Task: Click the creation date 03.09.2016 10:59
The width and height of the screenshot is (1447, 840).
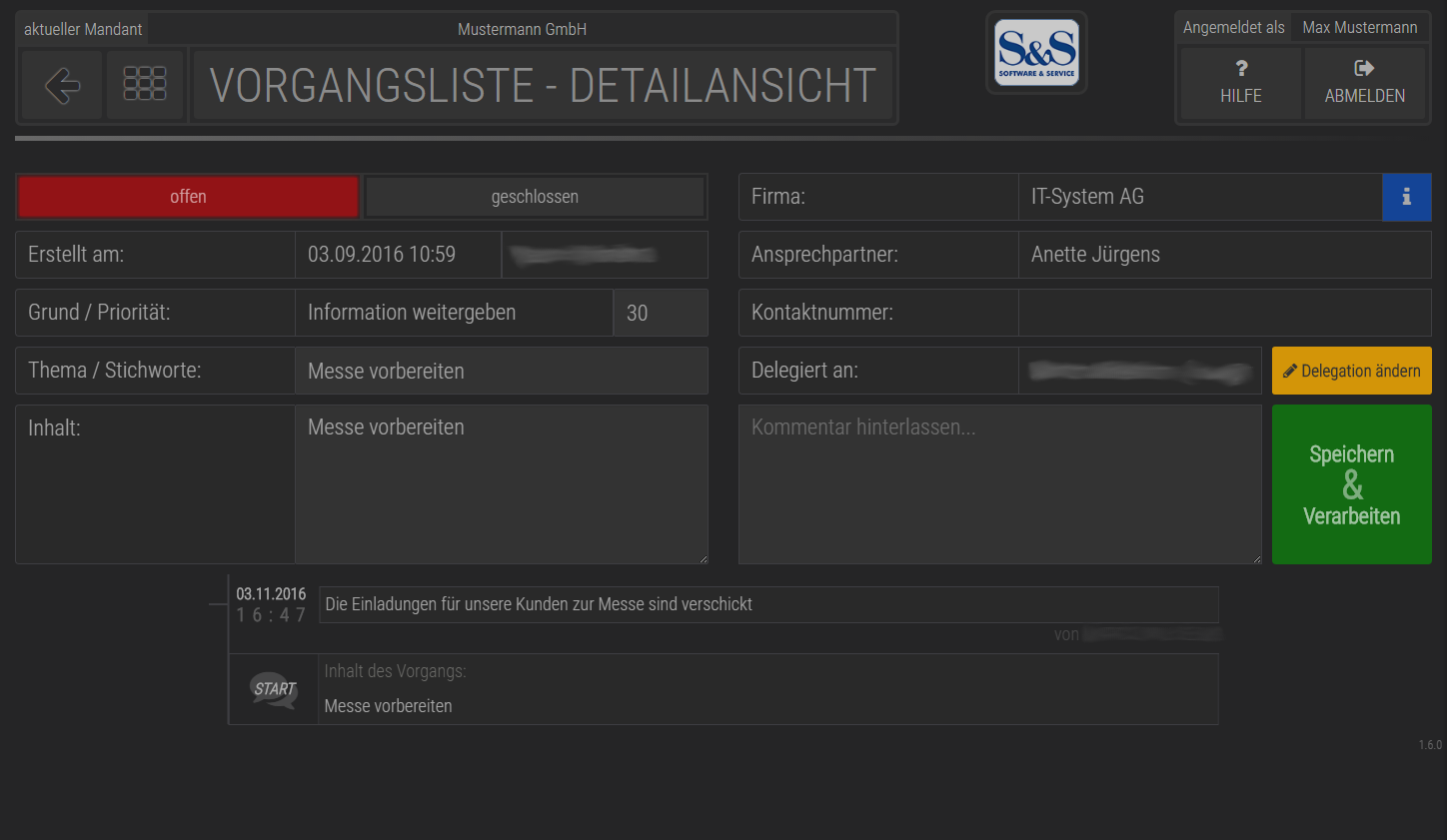Action: tap(398, 255)
